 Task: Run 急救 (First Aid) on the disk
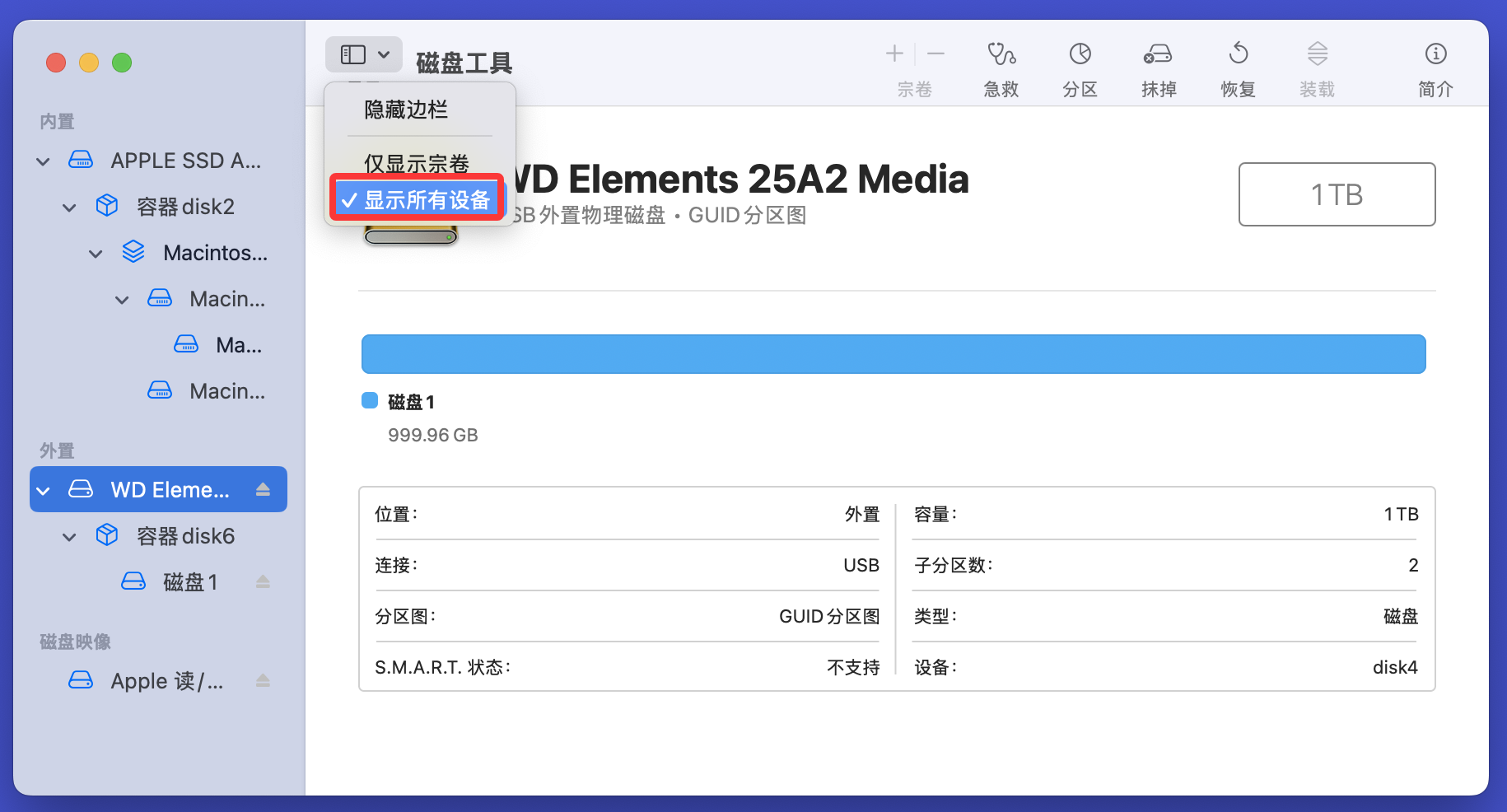[x=1001, y=66]
